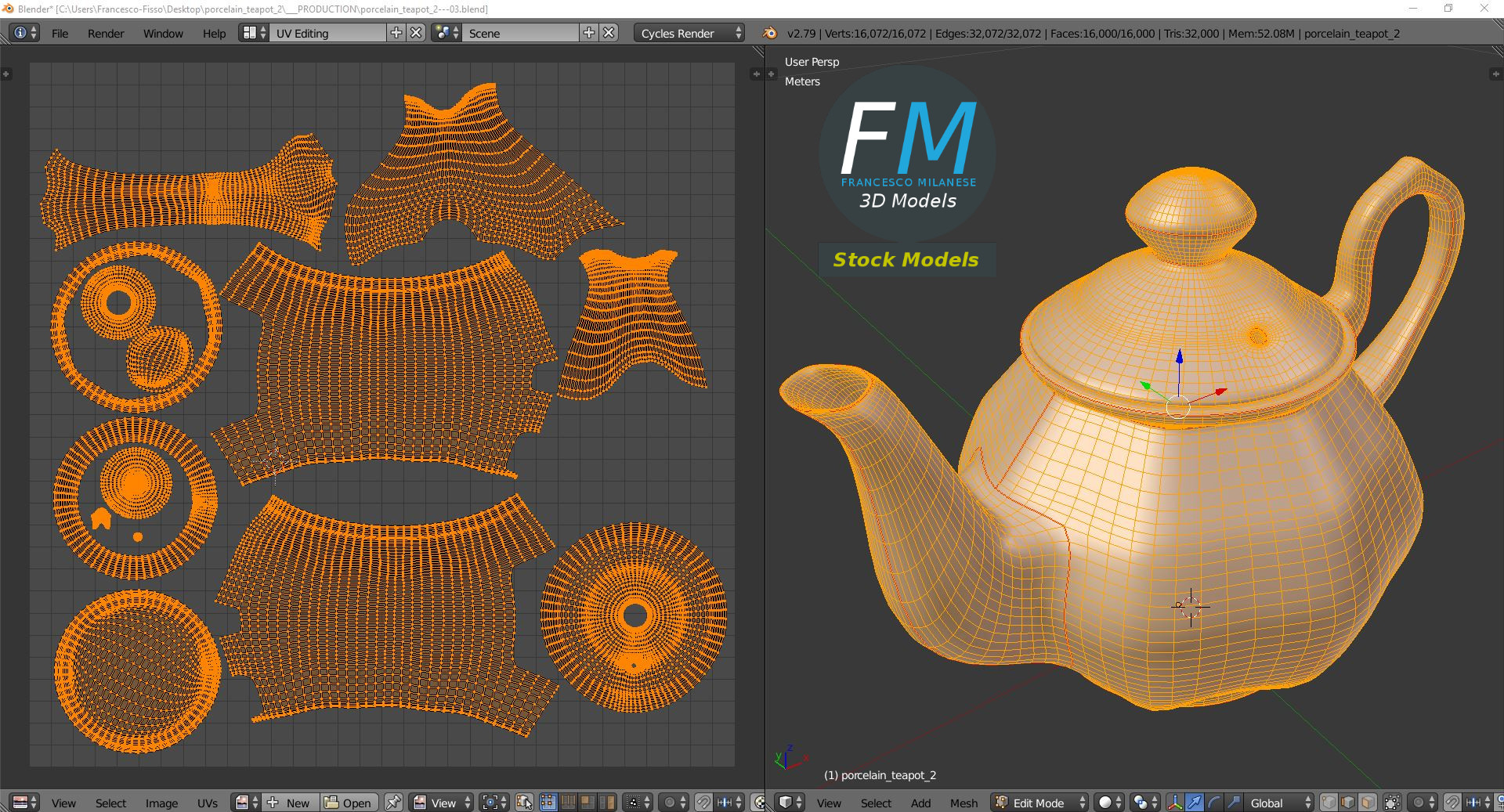Open the 3D viewport Select menu

876,803
